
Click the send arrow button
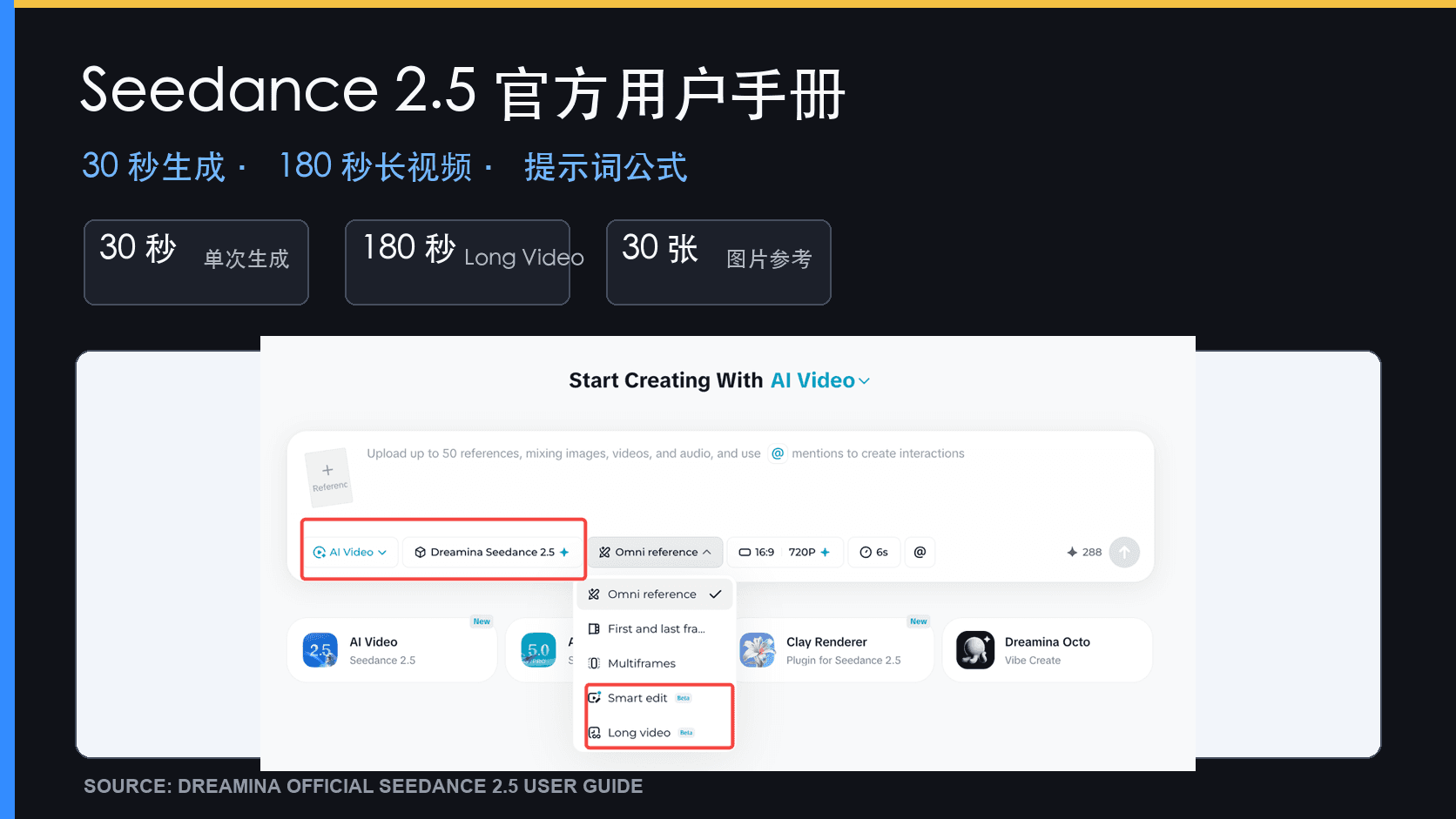(x=1124, y=552)
